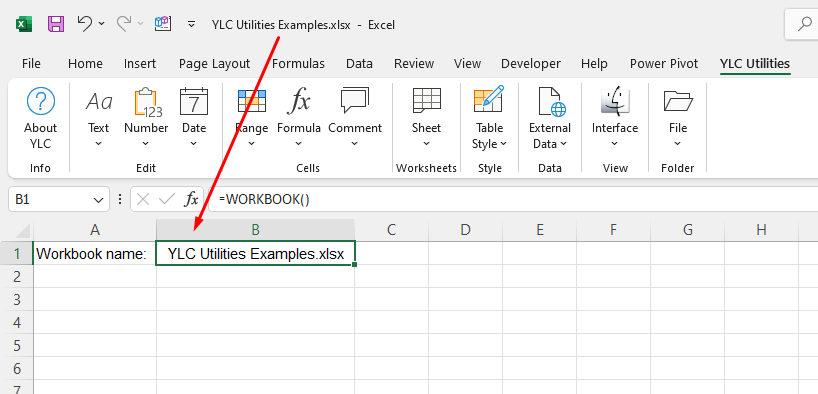Viewport: 818px width, 394px height.
Task: Expand the dropdown arrow under Formula
Action: [299, 144]
